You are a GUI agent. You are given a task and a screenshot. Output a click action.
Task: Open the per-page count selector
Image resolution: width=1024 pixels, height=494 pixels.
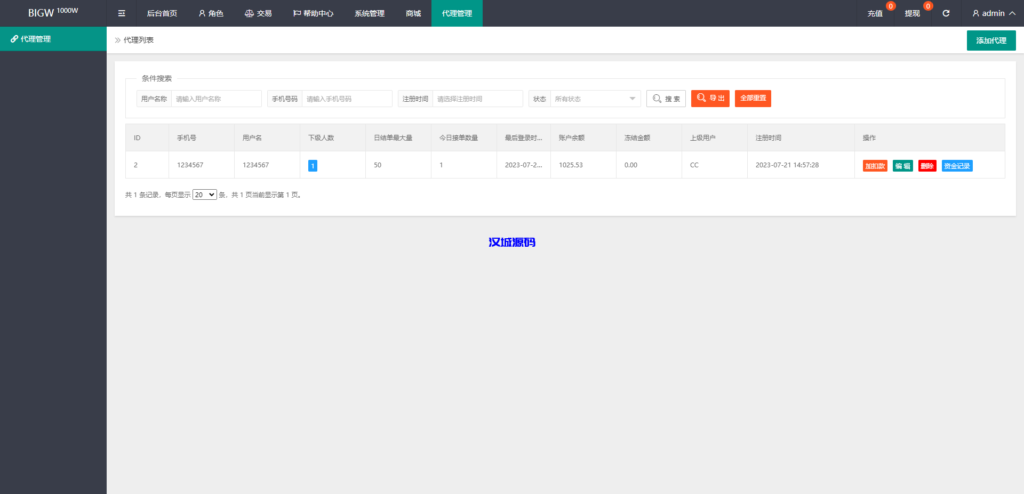(x=204, y=195)
